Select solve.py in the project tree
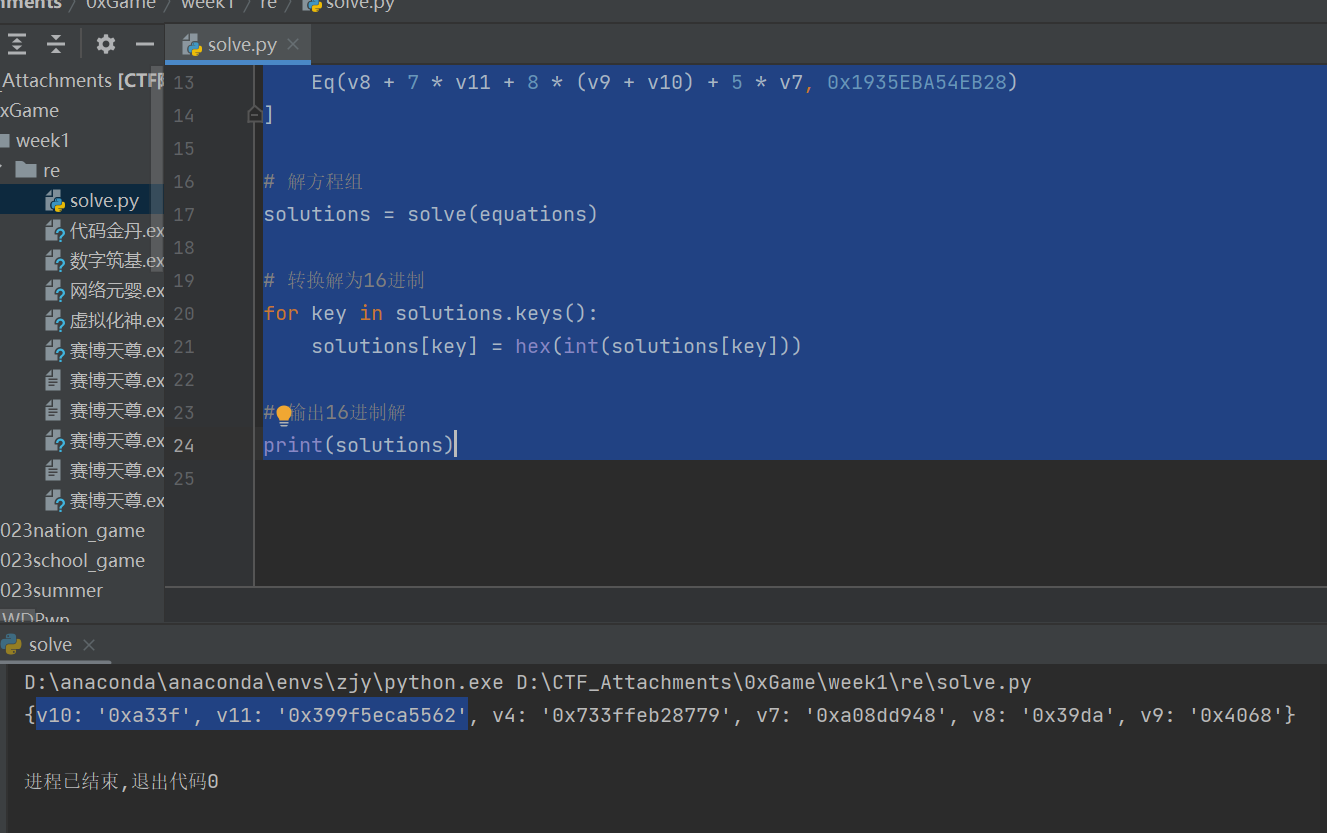1327x833 pixels. coord(103,201)
